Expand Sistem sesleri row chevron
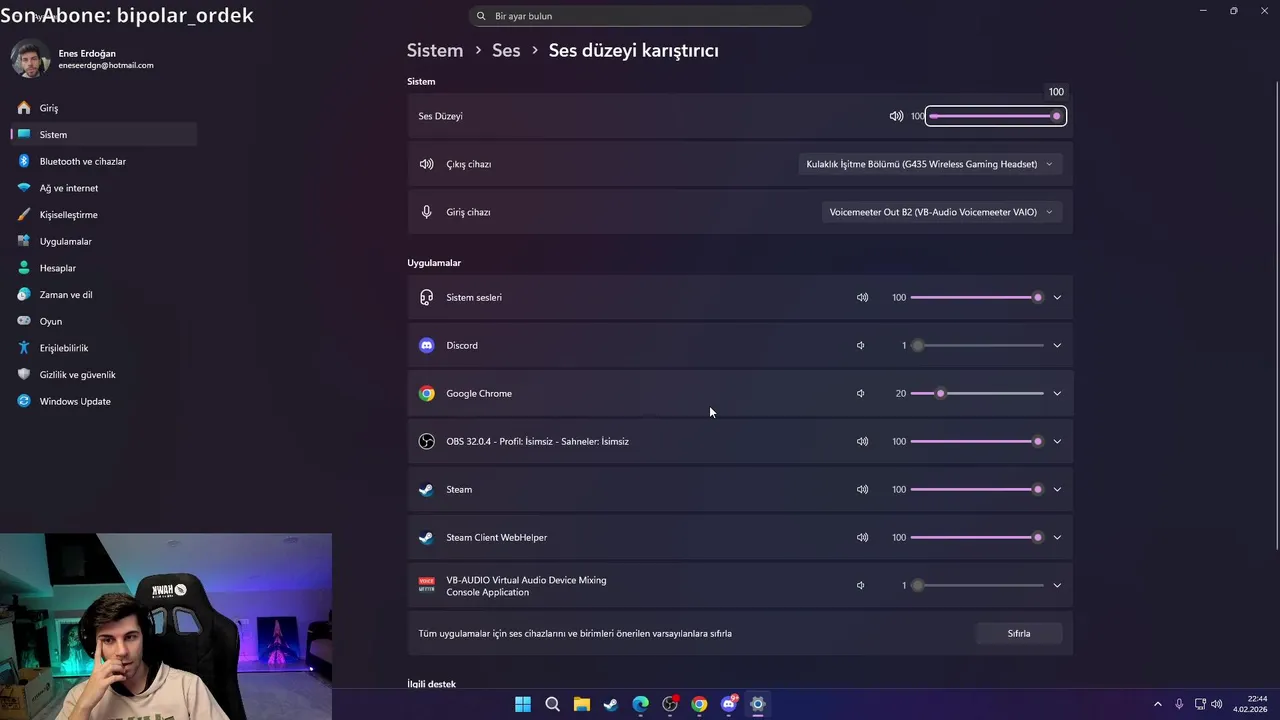The image size is (1280, 720). [1057, 297]
